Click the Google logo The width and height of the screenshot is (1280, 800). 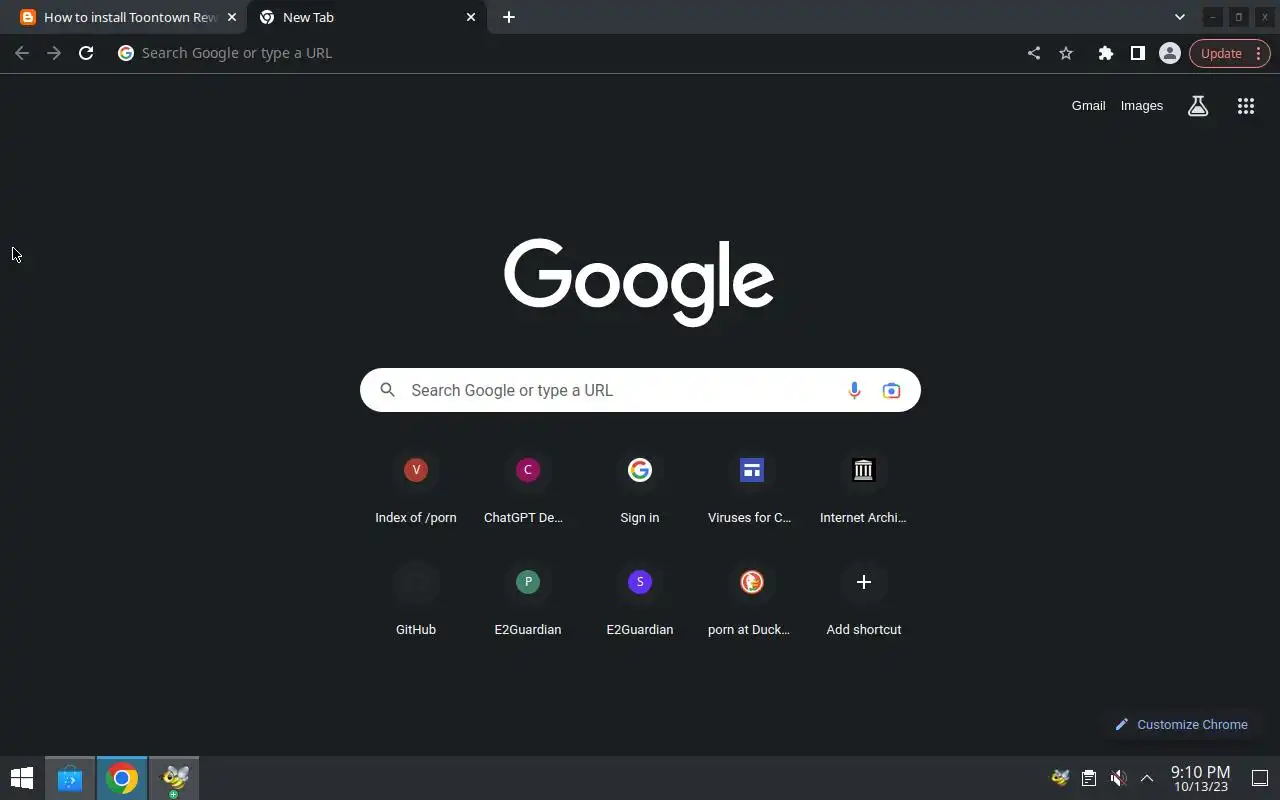(x=639, y=282)
